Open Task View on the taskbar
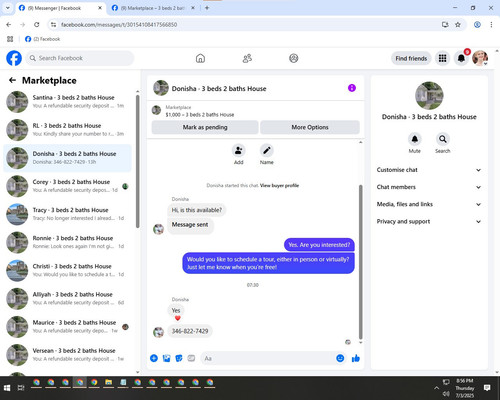 pos(21,388)
